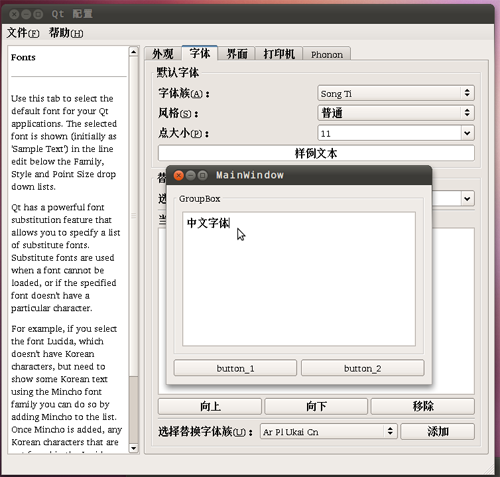
Task: Click the 移除 button
Action: click(x=423, y=406)
